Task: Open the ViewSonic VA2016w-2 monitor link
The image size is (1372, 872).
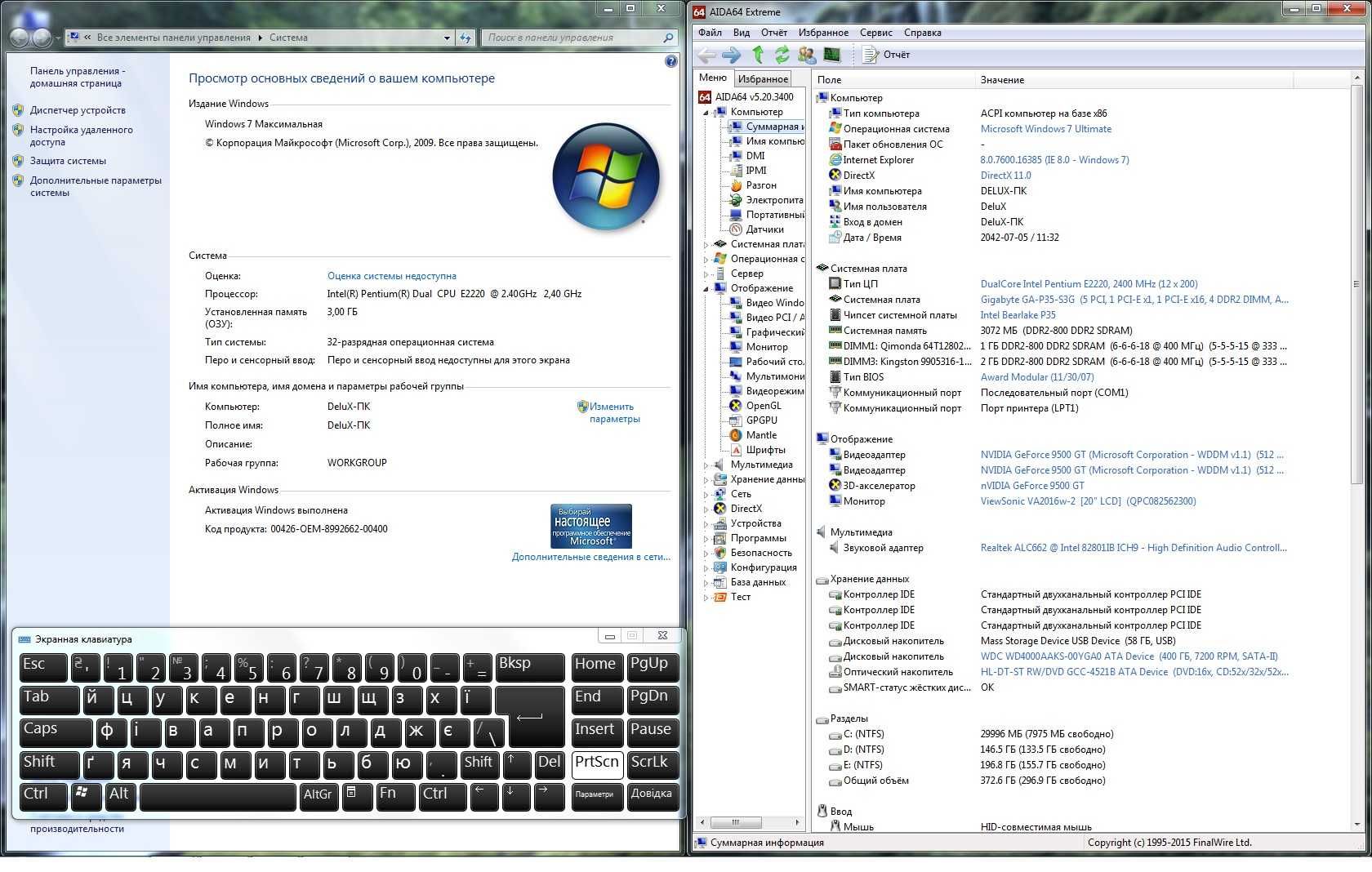Action: (x=1088, y=501)
